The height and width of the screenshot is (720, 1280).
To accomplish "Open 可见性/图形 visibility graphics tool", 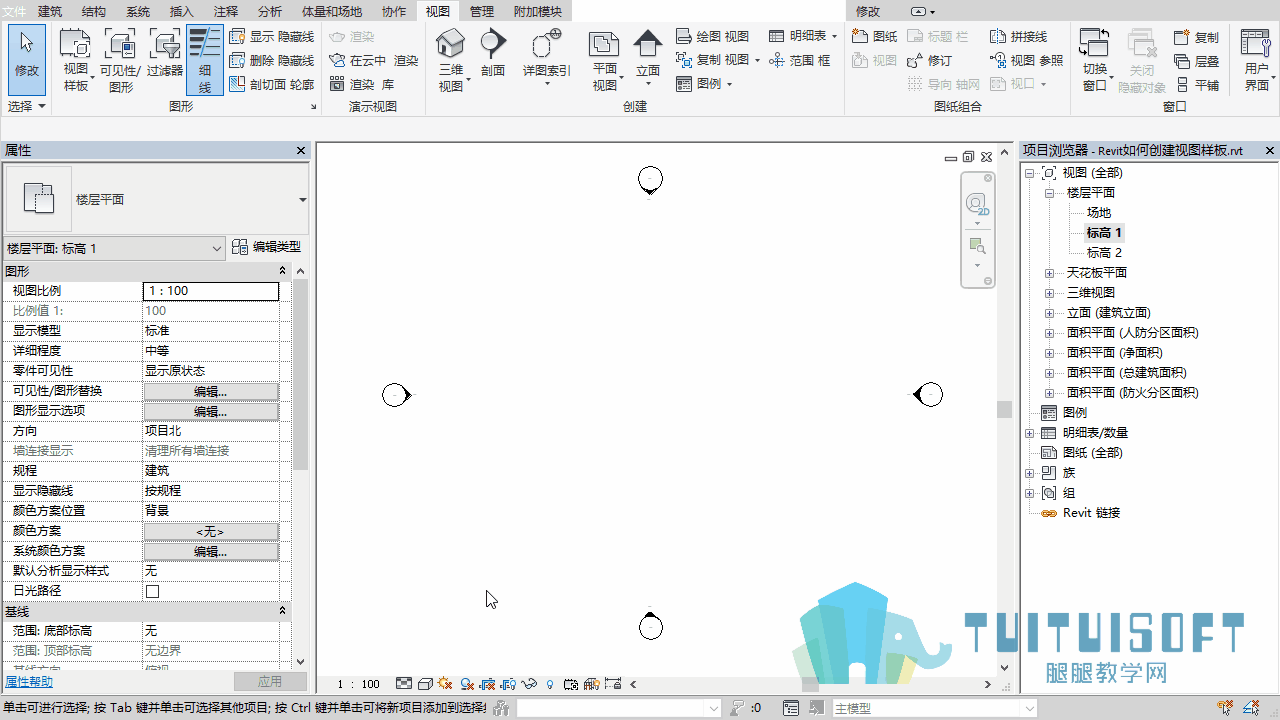I will 120,60.
